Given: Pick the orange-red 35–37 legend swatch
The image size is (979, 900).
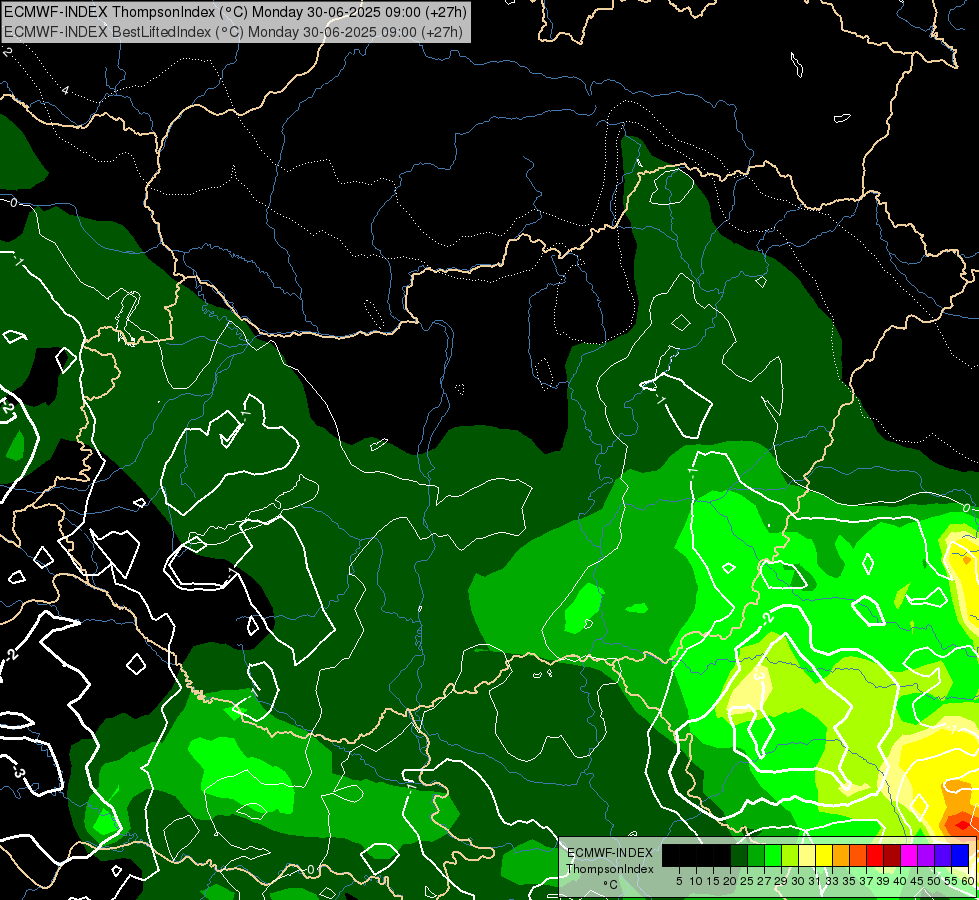Looking at the screenshot, I should (858, 855).
